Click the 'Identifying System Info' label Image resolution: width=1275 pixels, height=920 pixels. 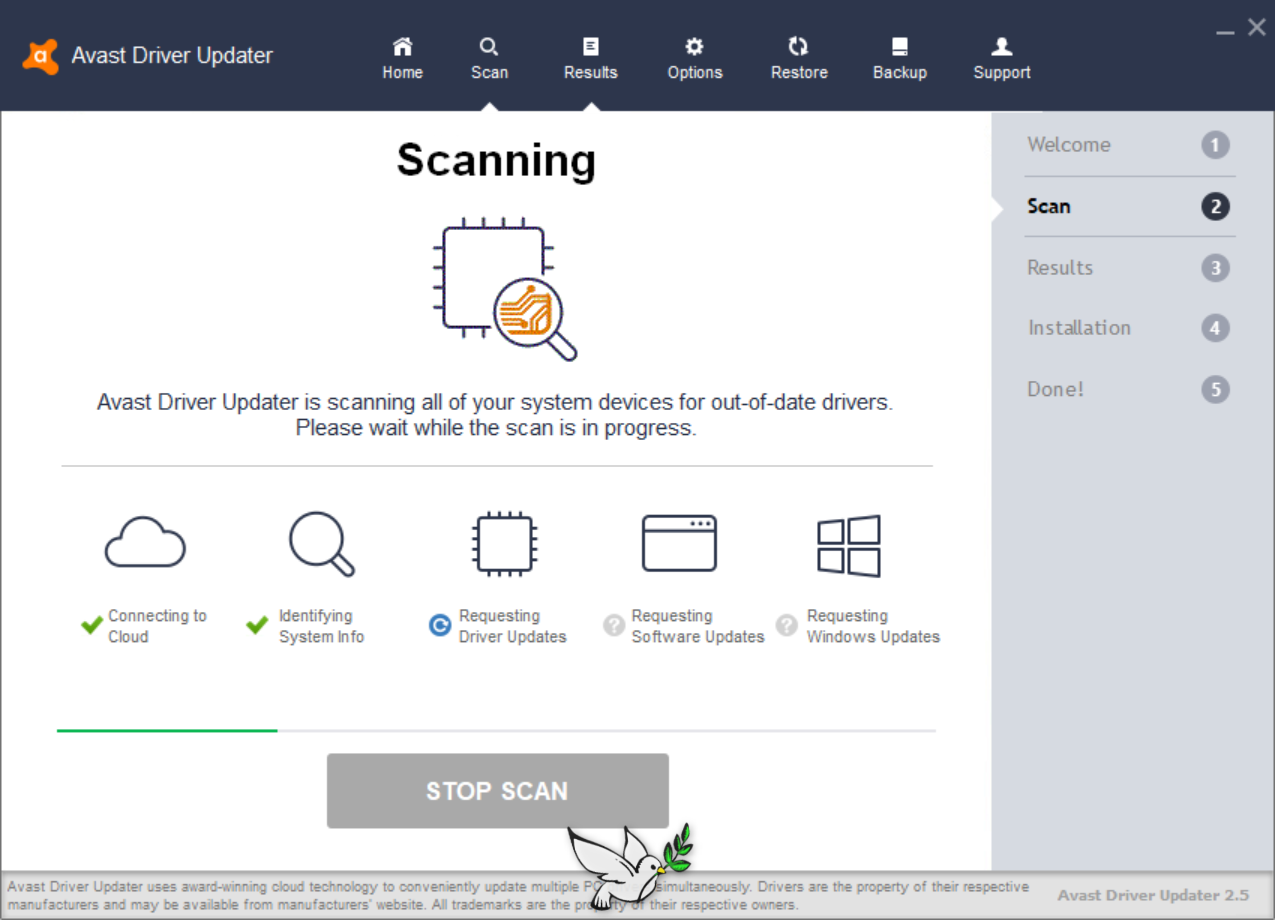pyautogui.click(x=321, y=626)
